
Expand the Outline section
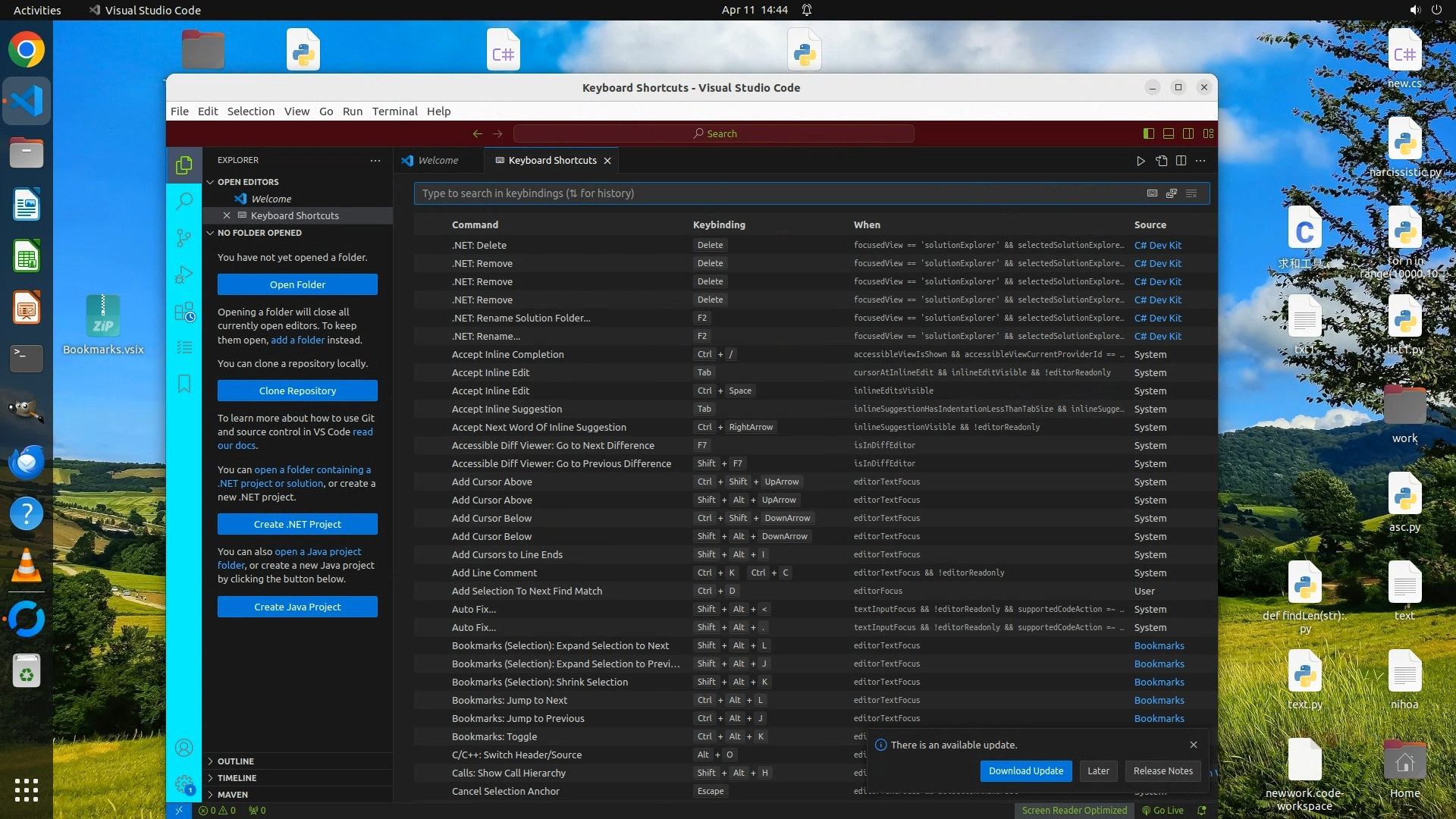[x=236, y=761]
